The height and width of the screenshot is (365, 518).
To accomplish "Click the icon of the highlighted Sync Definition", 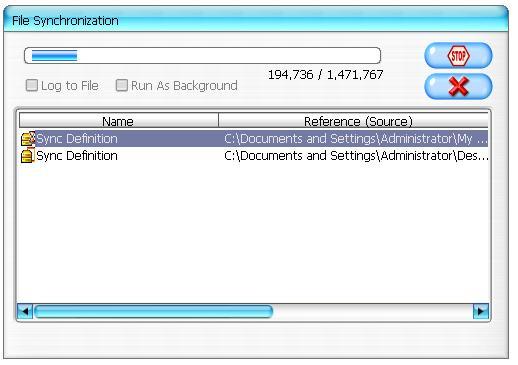I will click(28, 138).
